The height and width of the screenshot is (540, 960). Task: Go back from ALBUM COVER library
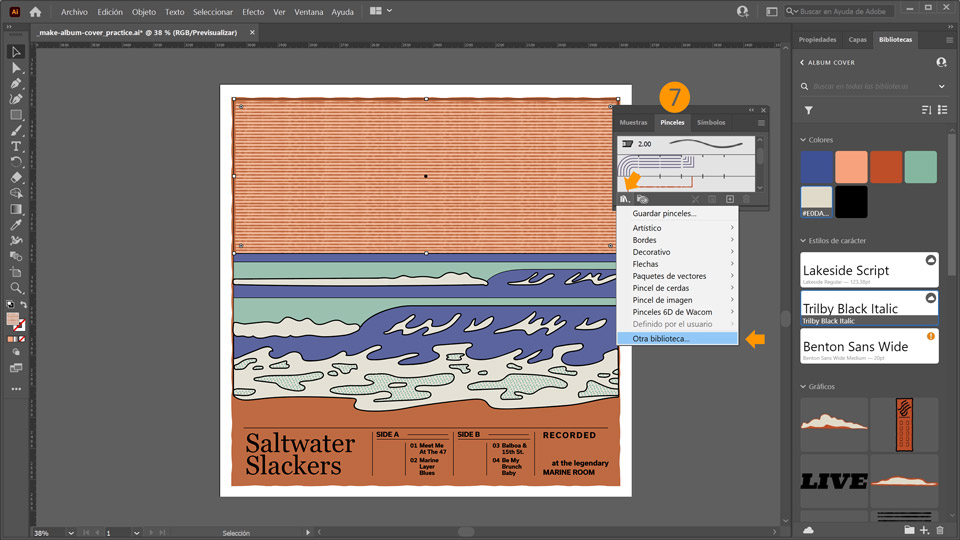[802, 62]
